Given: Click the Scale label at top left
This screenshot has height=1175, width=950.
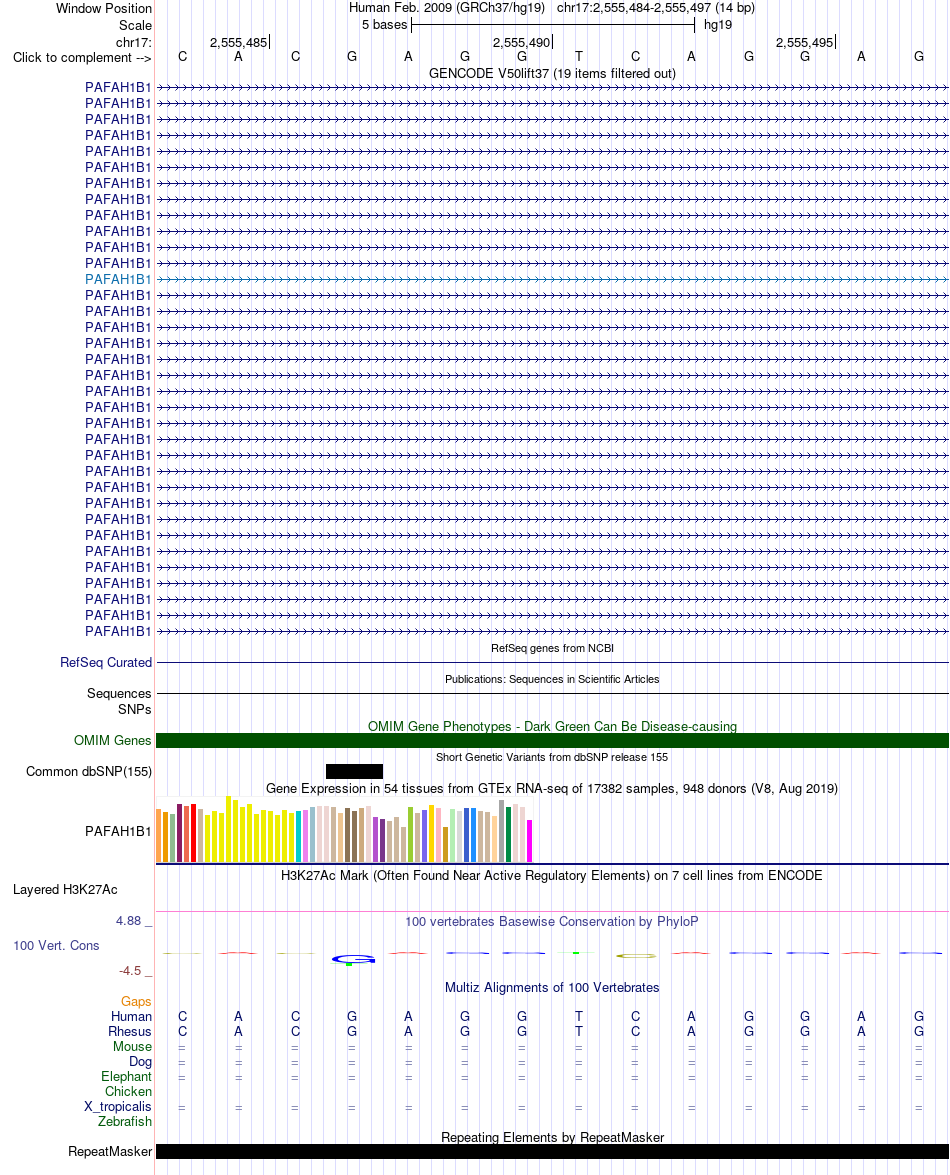Looking at the screenshot, I should (136, 25).
